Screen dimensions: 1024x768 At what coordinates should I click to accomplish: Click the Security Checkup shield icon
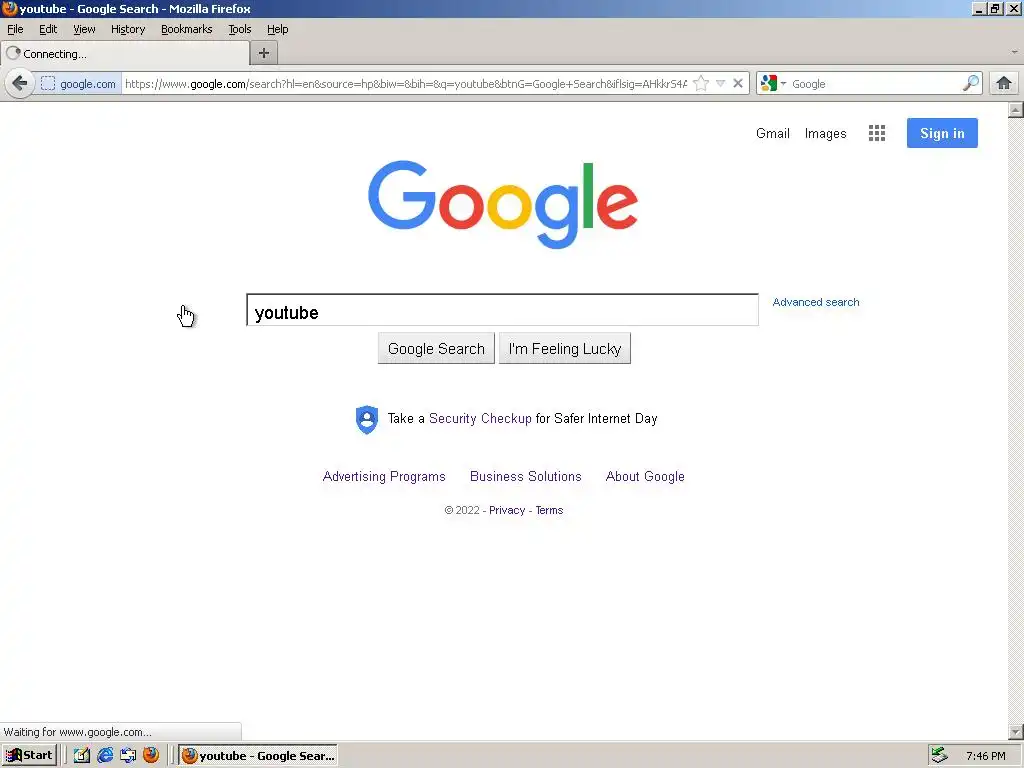[x=367, y=419]
